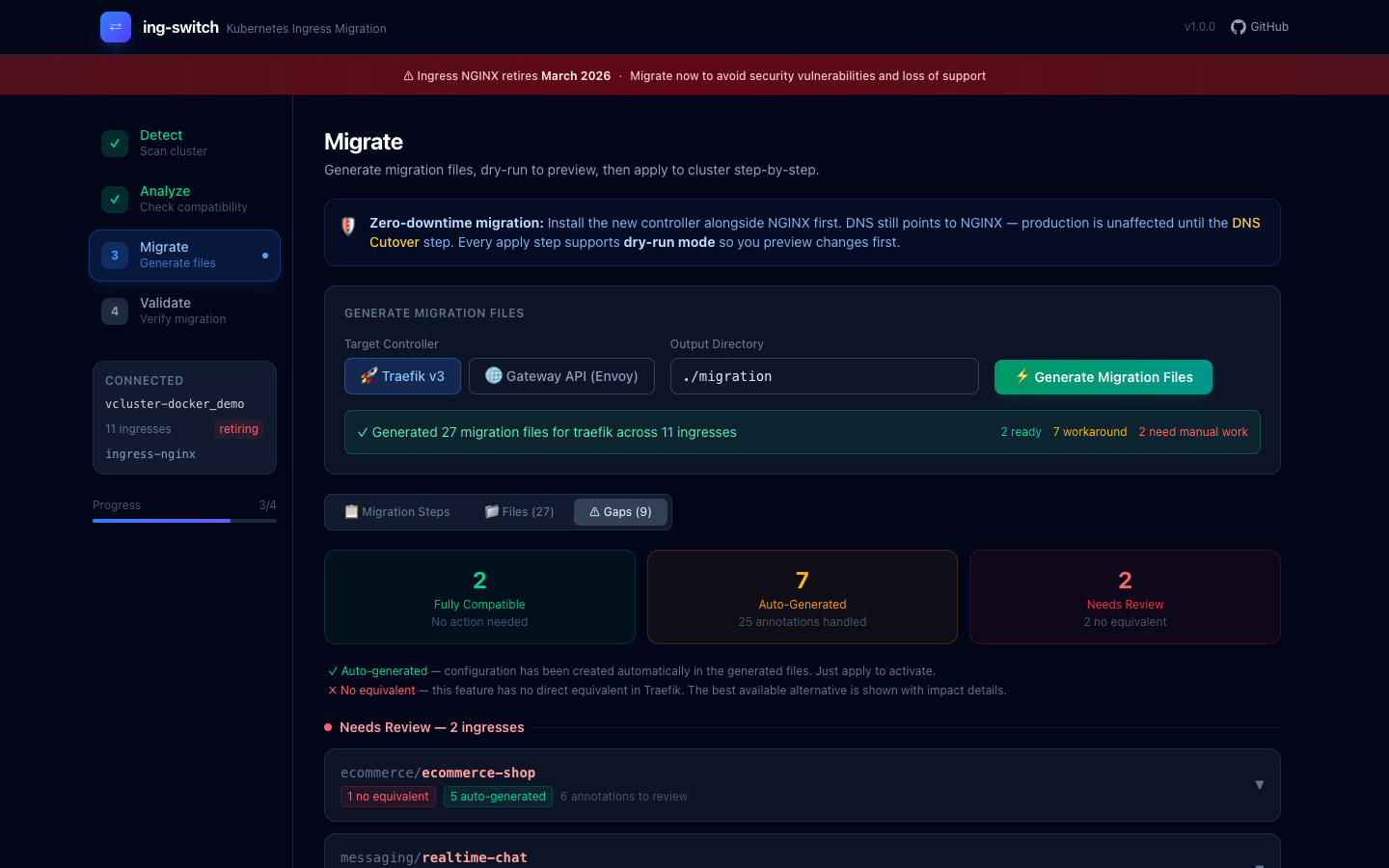
Task: Click the ingress-nginx controller label
Action: [150, 454]
